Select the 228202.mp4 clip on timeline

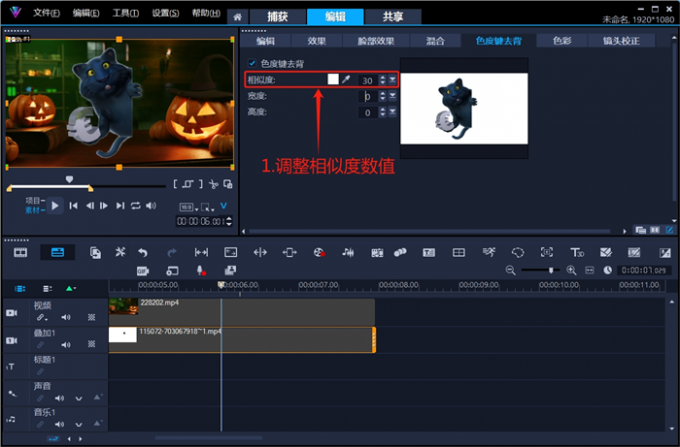pyautogui.click(x=242, y=312)
